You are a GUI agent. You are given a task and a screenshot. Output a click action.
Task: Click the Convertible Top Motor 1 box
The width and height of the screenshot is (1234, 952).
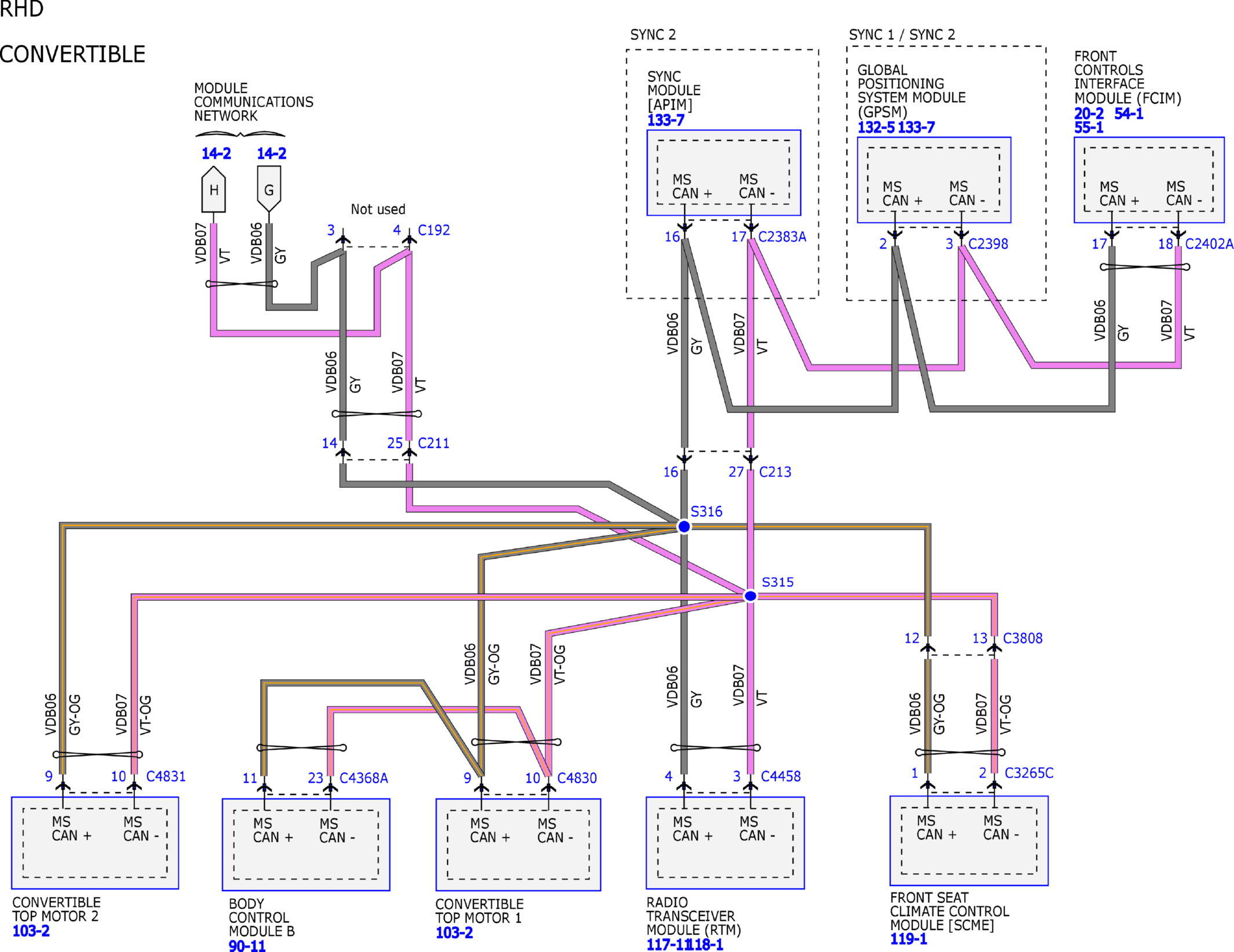click(x=518, y=844)
